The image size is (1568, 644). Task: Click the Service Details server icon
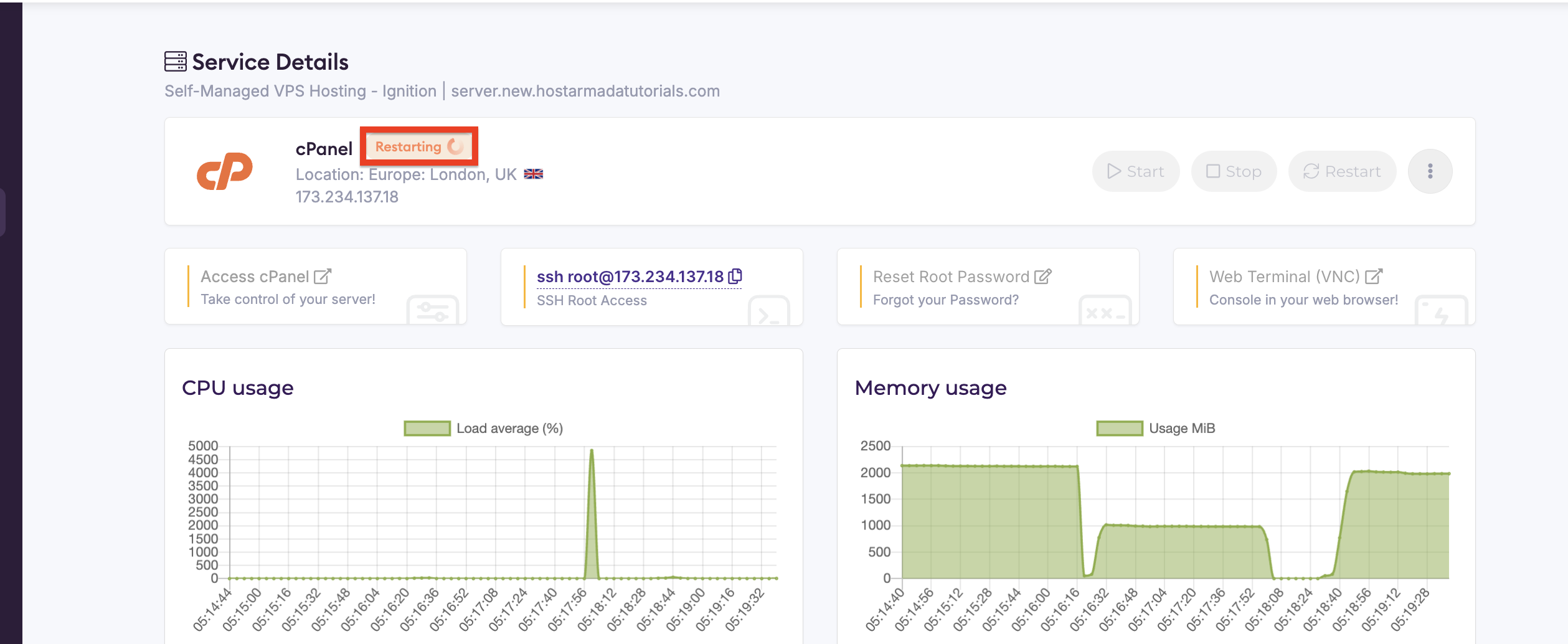coord(175,62)
